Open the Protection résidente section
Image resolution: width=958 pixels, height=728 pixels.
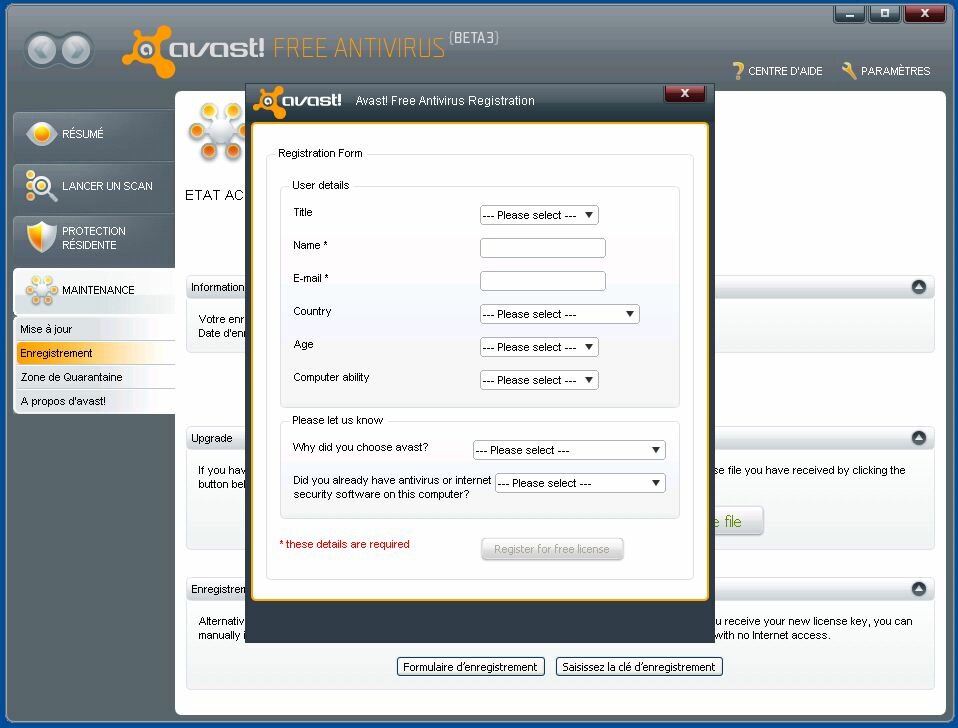point(94,238)
